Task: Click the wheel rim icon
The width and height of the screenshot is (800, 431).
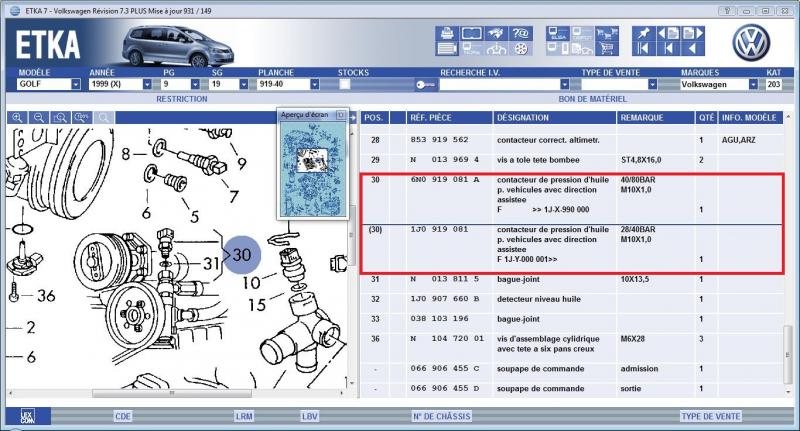Action: tap(520, 49)
